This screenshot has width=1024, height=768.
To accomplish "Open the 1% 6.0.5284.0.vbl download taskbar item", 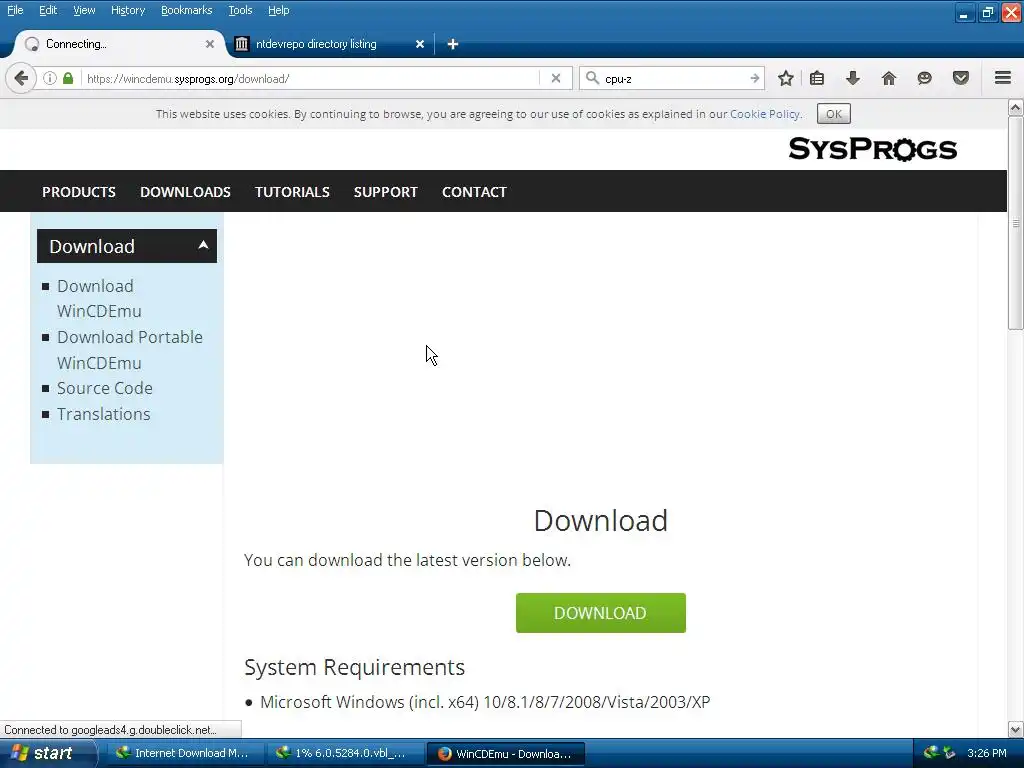I will click(x=345, y=753).
